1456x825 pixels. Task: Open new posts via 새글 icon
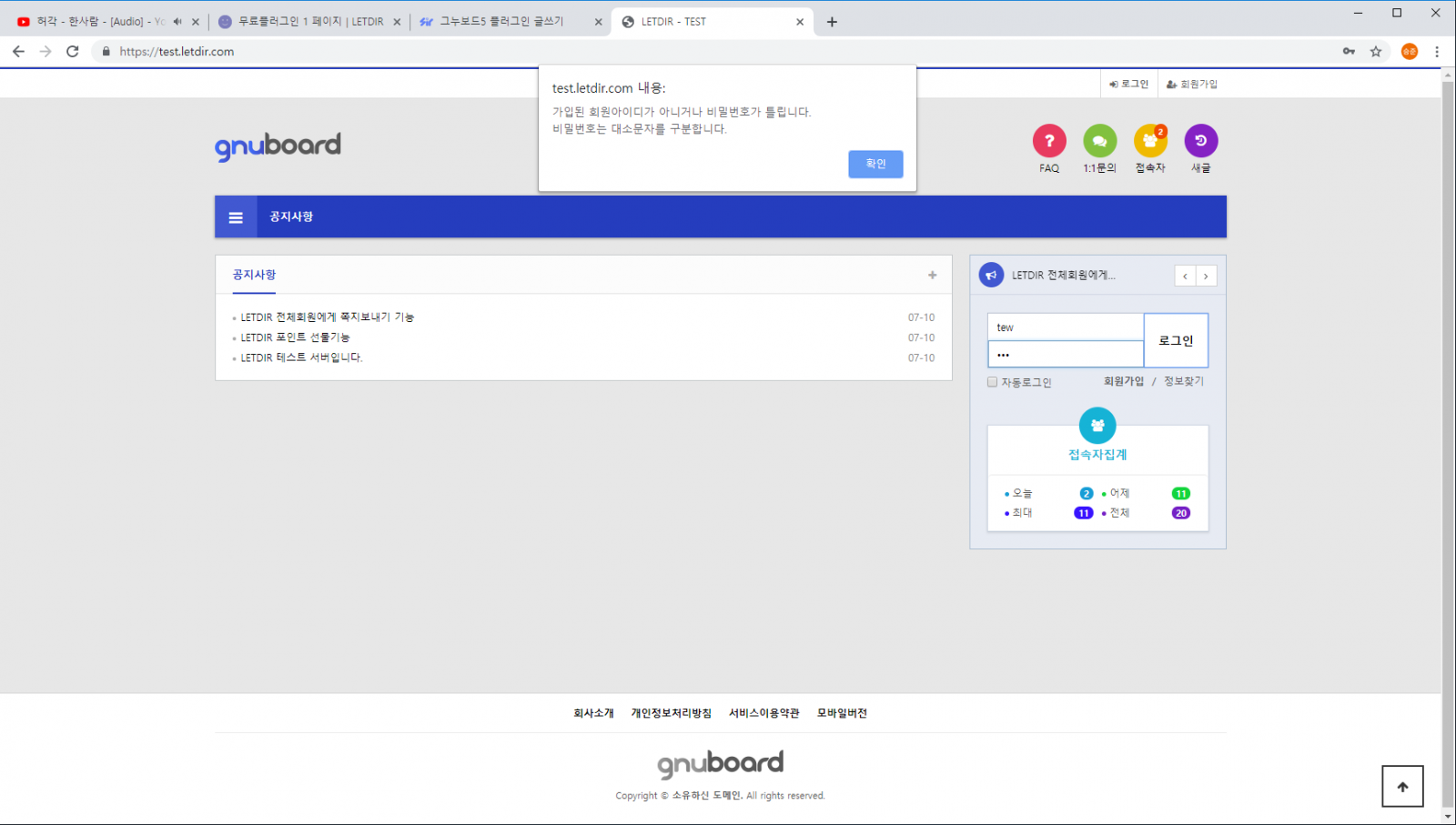pos(1200,141)
